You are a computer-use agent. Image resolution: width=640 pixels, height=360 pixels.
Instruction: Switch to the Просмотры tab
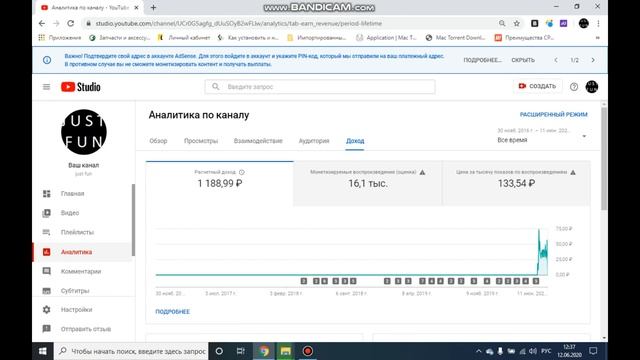coord(201,141)
